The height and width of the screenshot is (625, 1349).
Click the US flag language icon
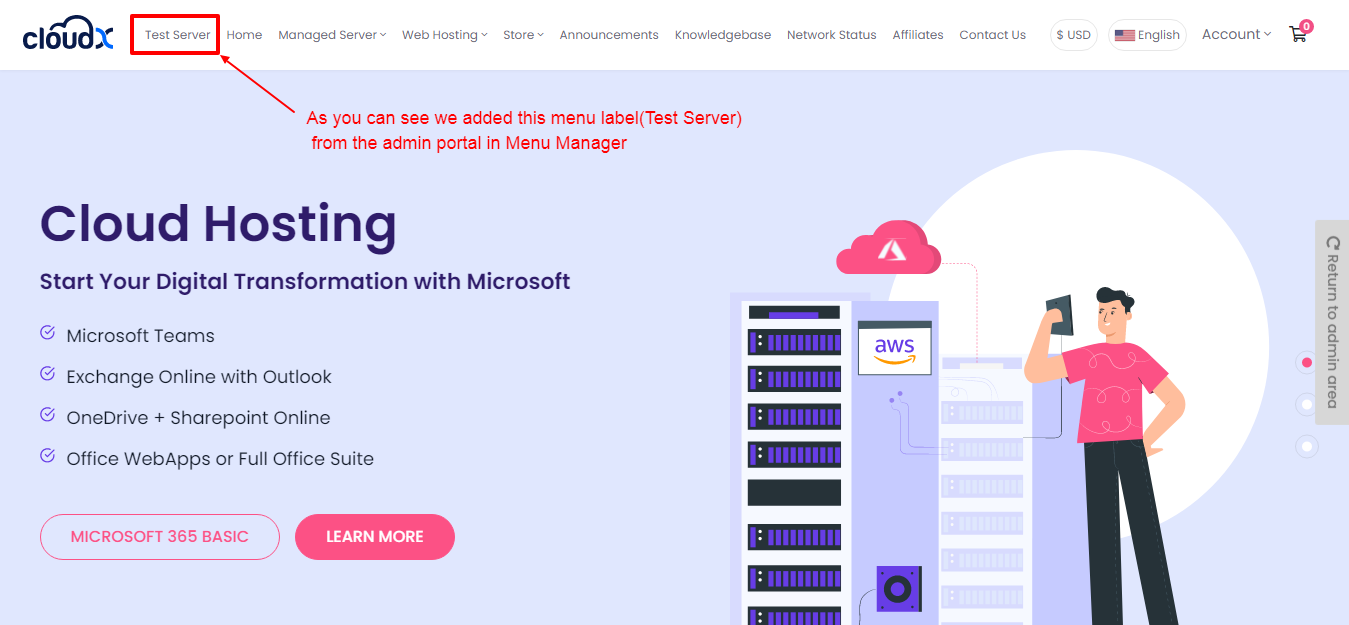coord(1124,35)
